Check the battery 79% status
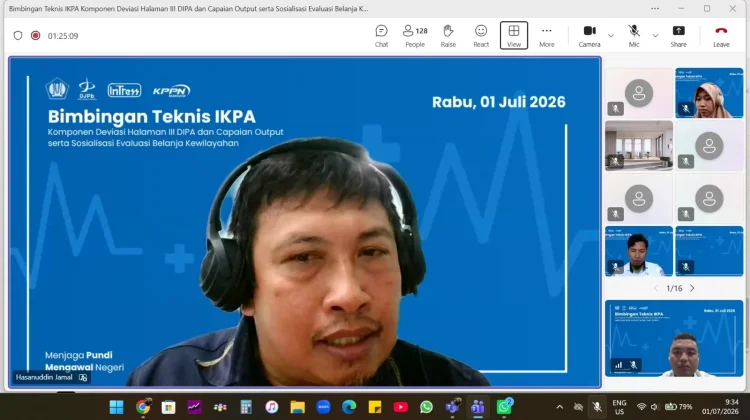 click(x=679, y=407)
